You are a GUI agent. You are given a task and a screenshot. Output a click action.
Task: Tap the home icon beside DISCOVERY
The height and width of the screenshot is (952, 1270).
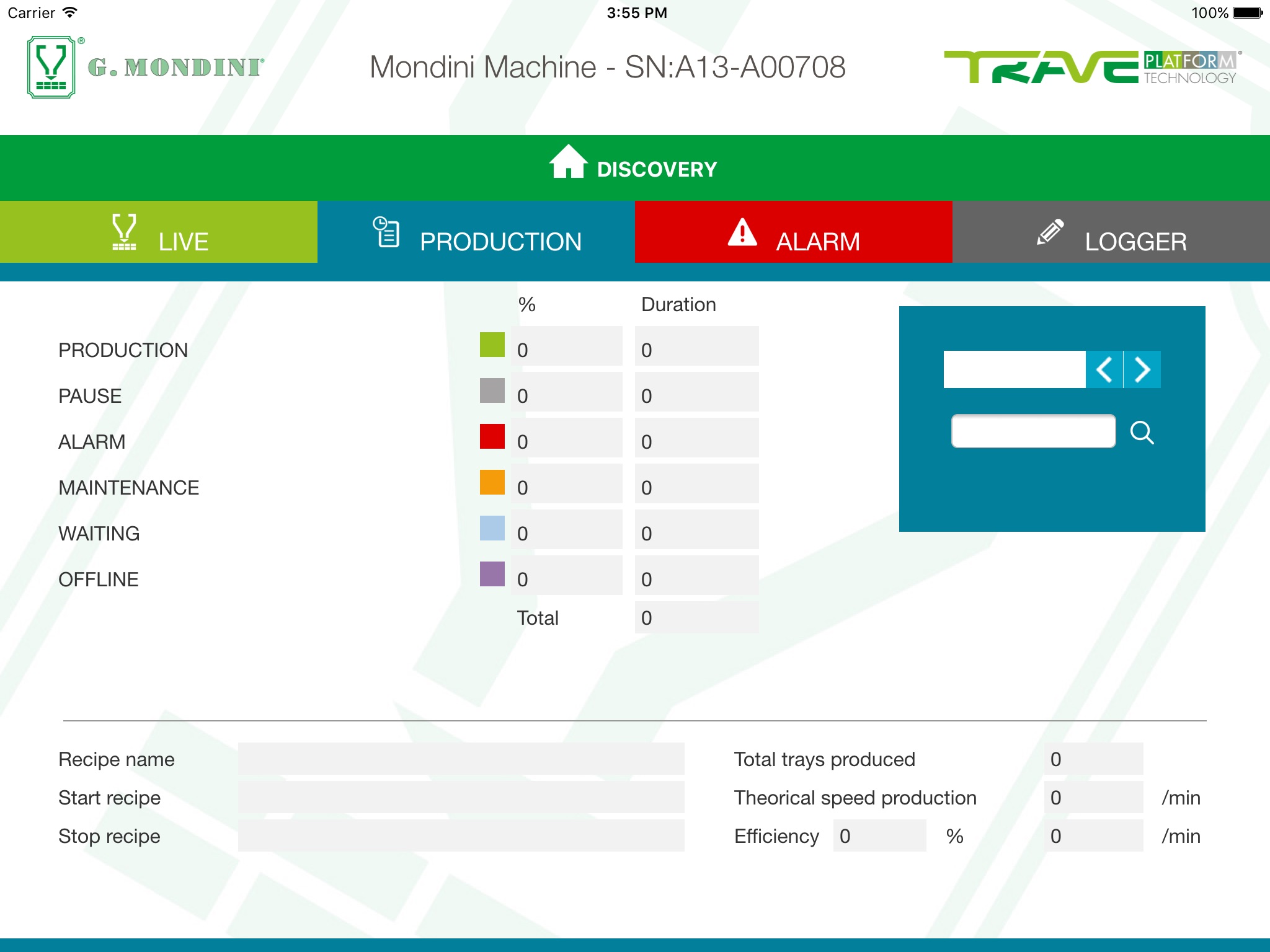point(568,162)
